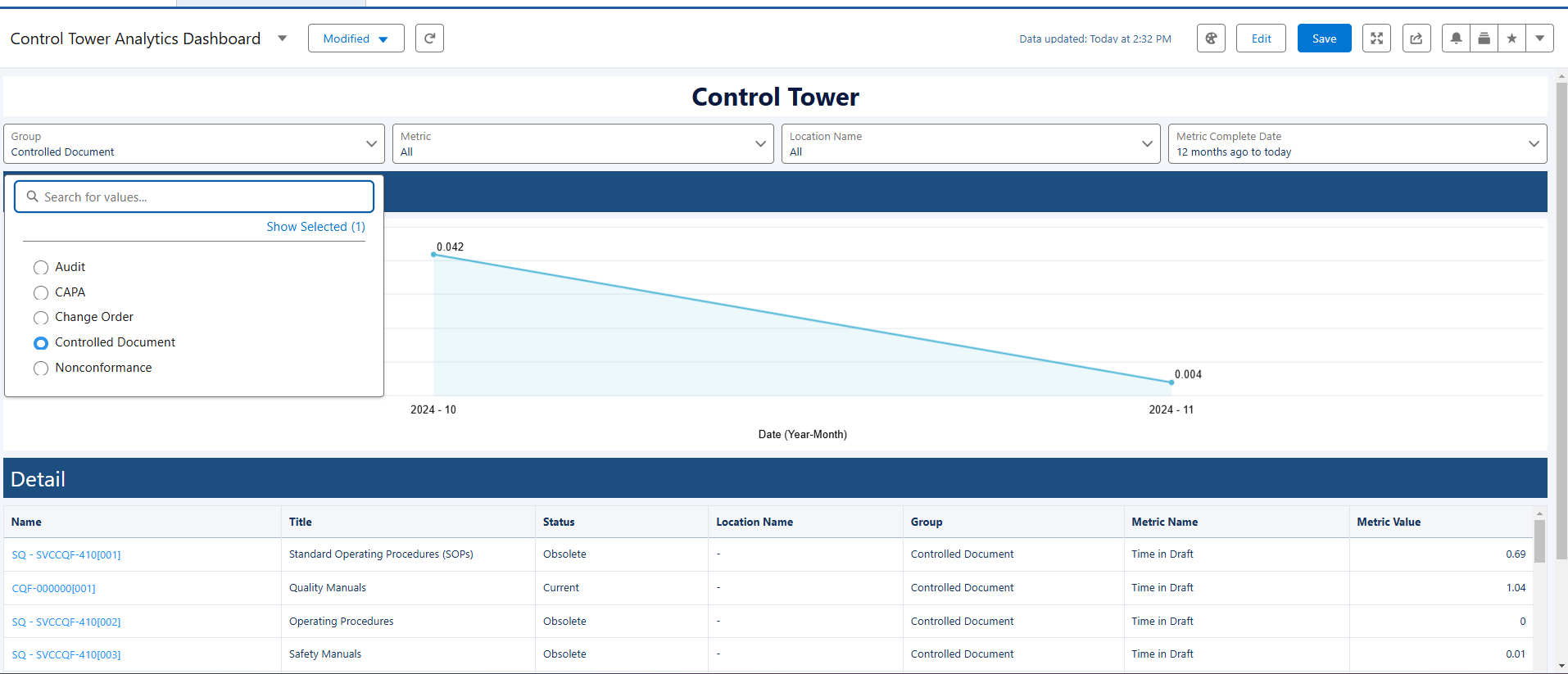This screenshot has height=674, width=1568.
Task: Open the CQF-000000[001] record link
Action: (54, 589)
